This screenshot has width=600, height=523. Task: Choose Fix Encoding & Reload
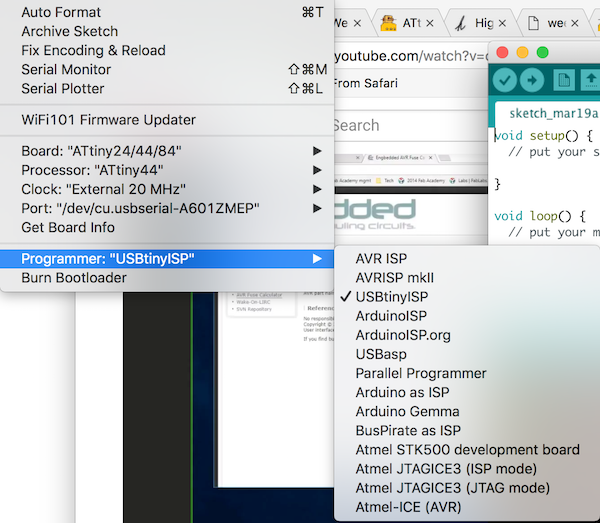pyautogui.click(x=167, y=51)
